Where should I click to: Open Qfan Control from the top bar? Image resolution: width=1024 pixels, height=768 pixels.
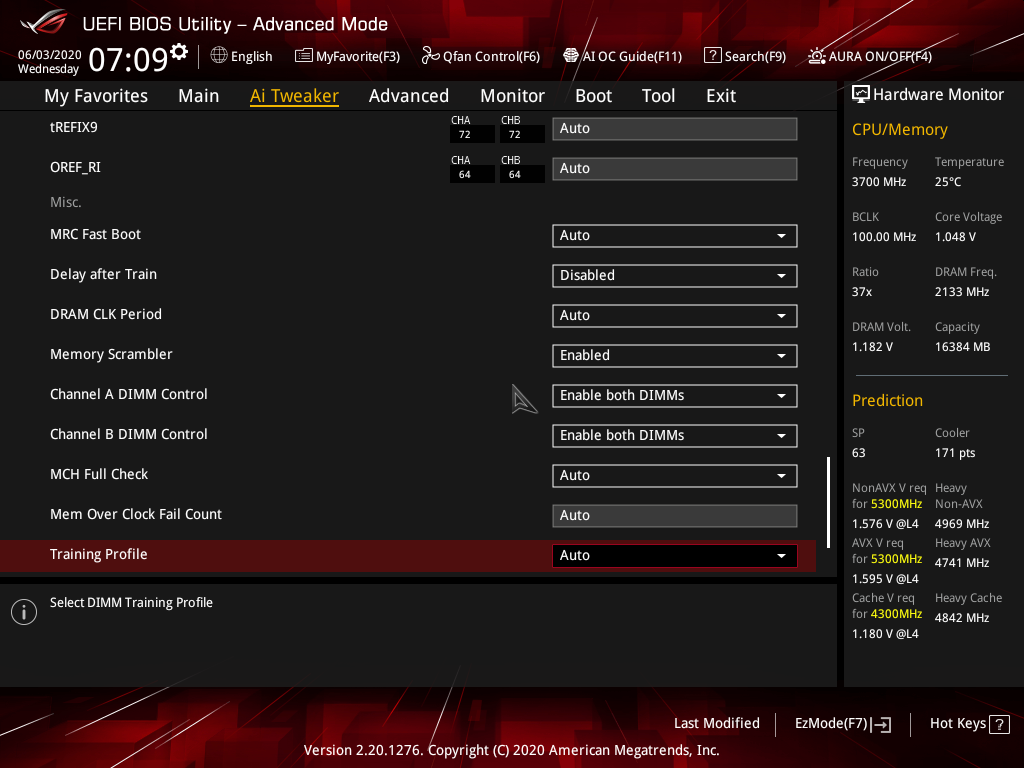480,56
